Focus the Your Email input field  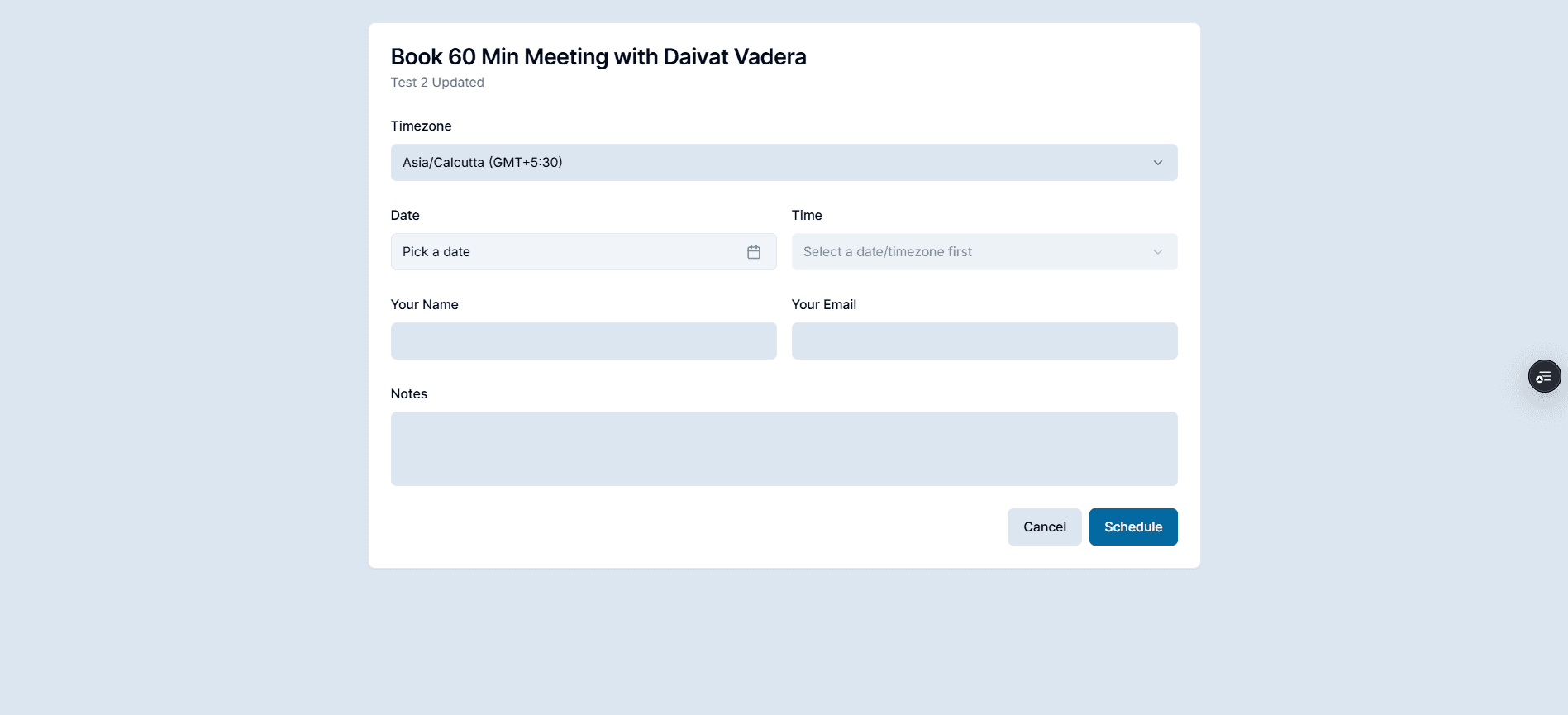click(984, 341)
